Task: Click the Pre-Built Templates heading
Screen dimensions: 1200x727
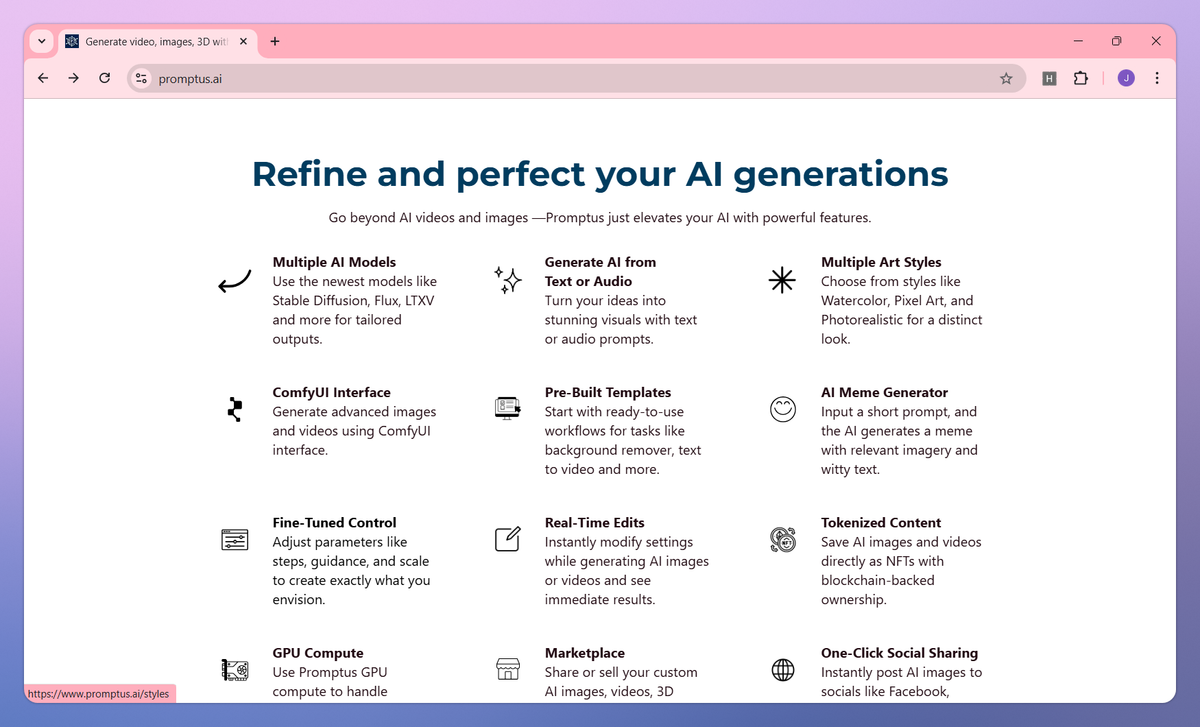Action: (608, 392)
